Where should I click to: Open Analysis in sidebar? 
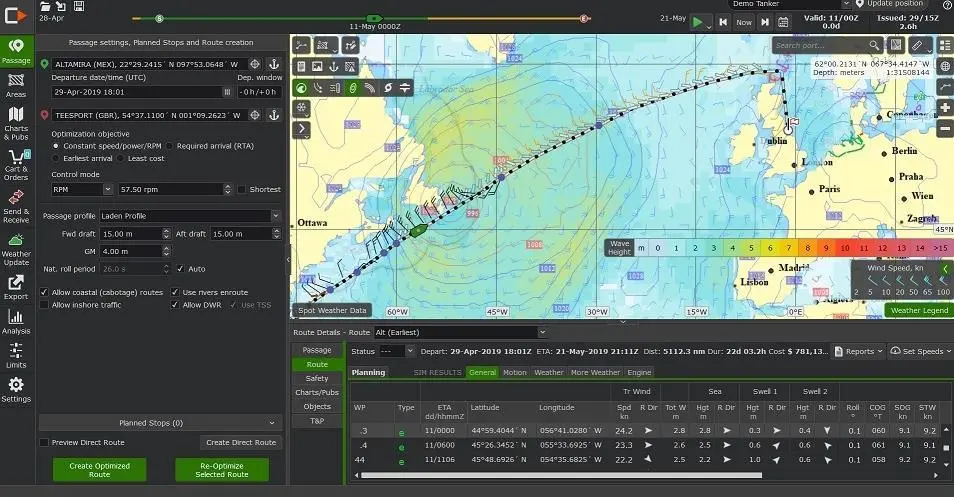pos(16,322)
